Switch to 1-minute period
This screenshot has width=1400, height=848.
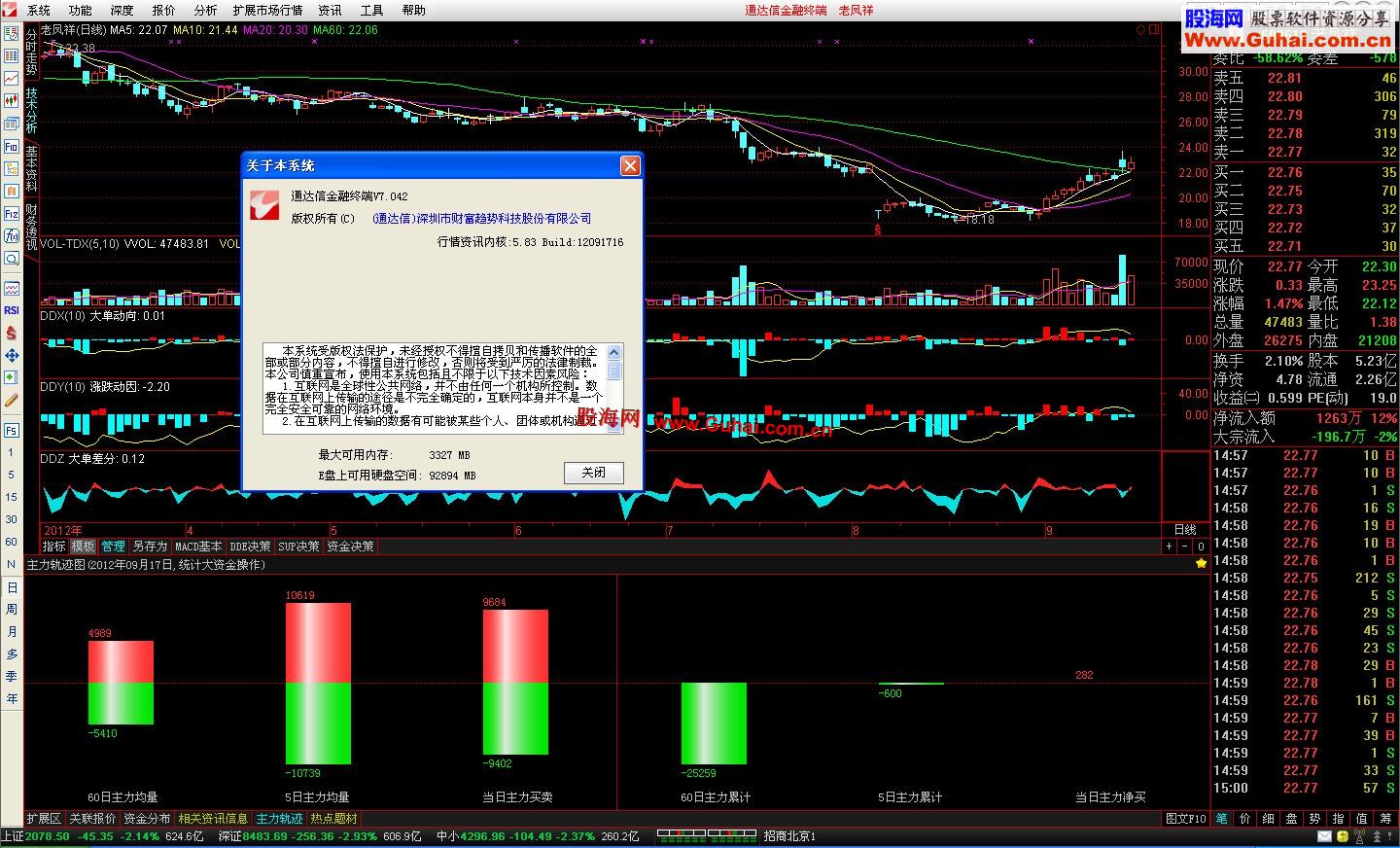coord(12,452)
